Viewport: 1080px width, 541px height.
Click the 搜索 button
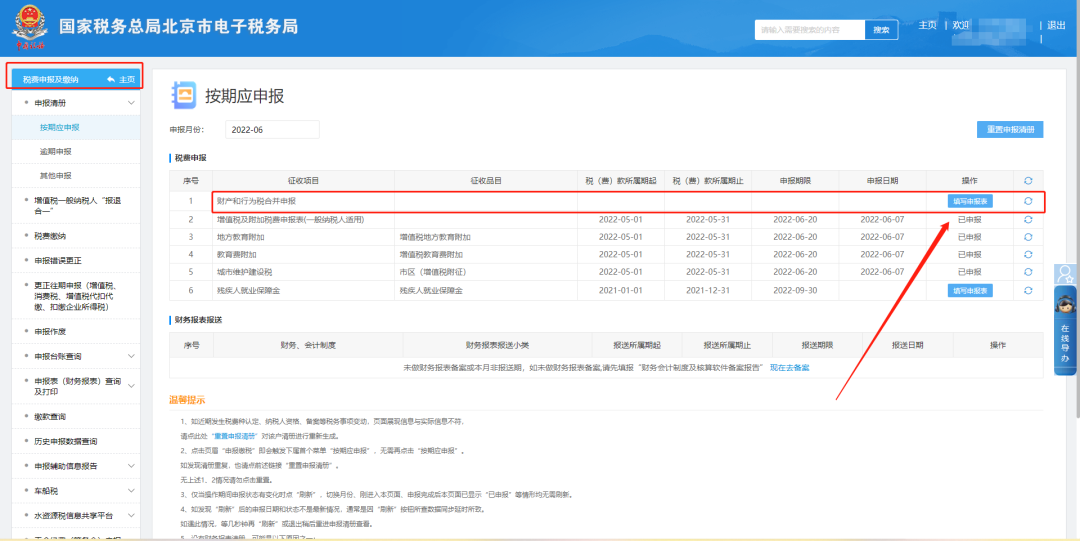[882, 30]
